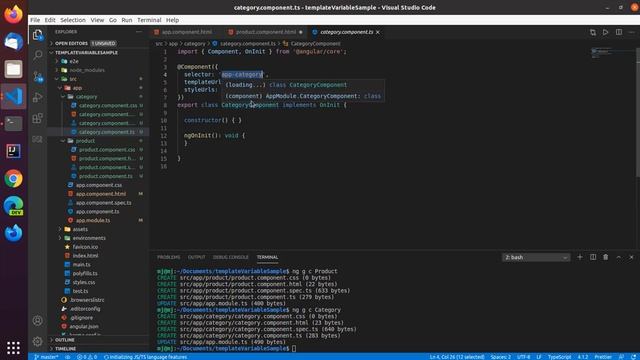Viewport: 640px width, 360px height.
Task: Open angular.json file
Action: point(84,327)
